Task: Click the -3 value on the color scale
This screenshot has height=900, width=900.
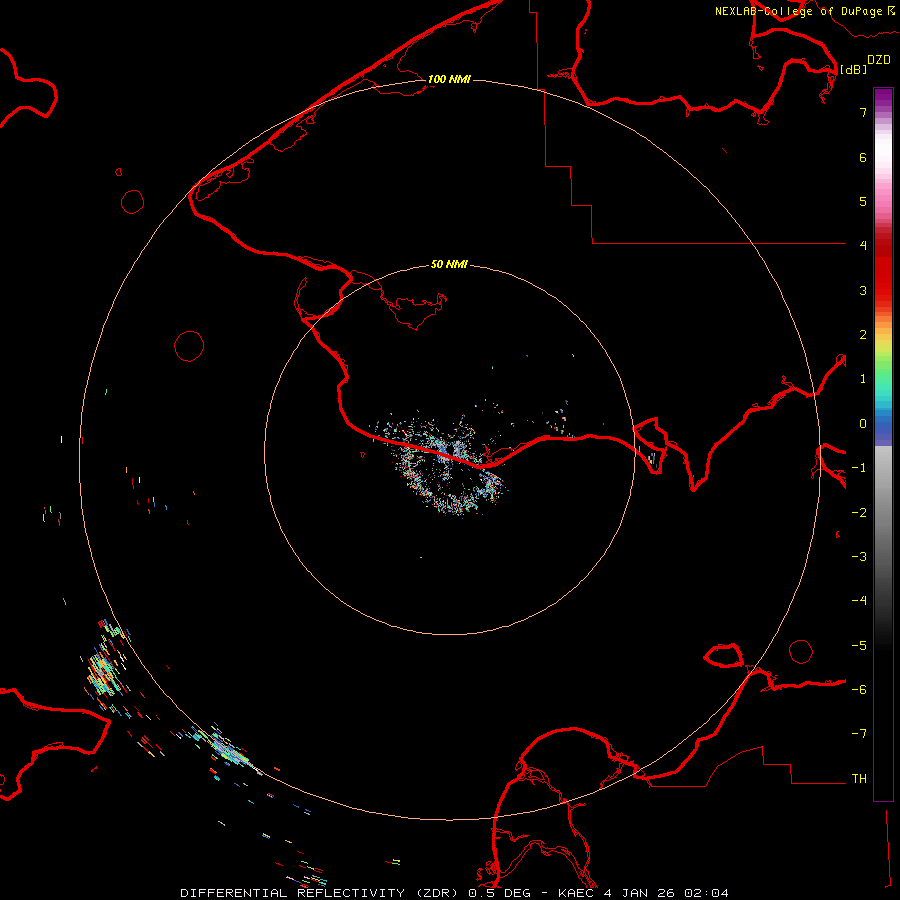Action: coord(859,557)
